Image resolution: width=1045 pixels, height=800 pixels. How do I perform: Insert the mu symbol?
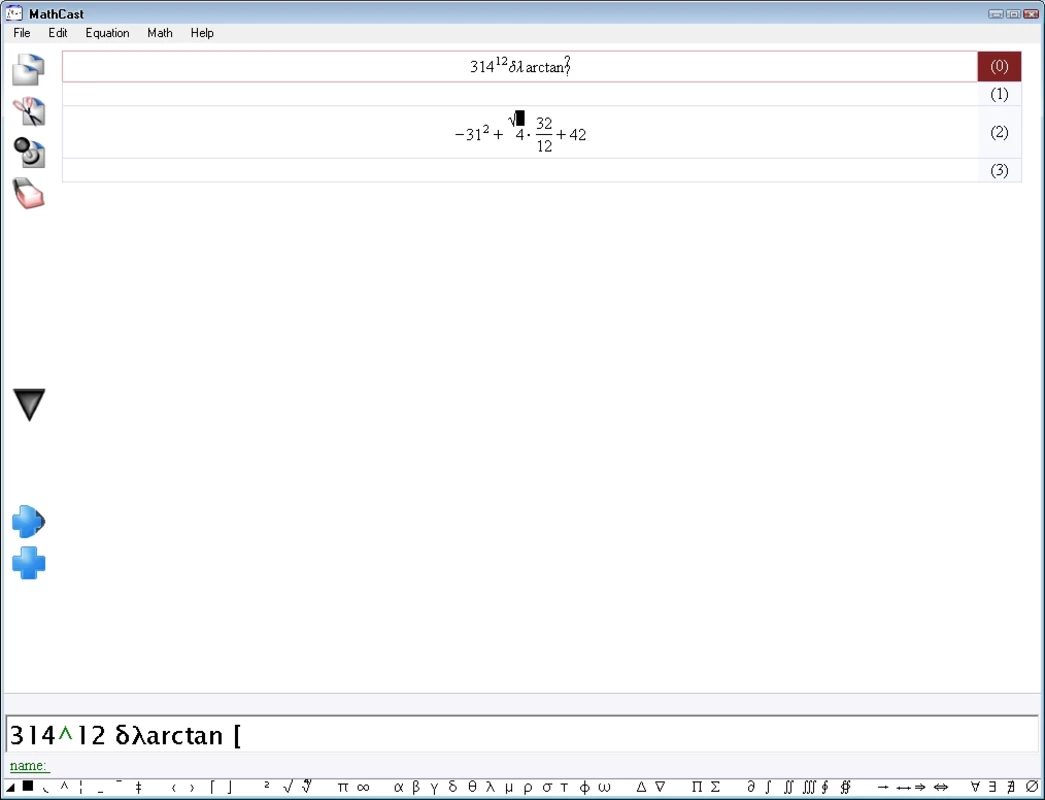pyautogui.click(x=509, y=788)
